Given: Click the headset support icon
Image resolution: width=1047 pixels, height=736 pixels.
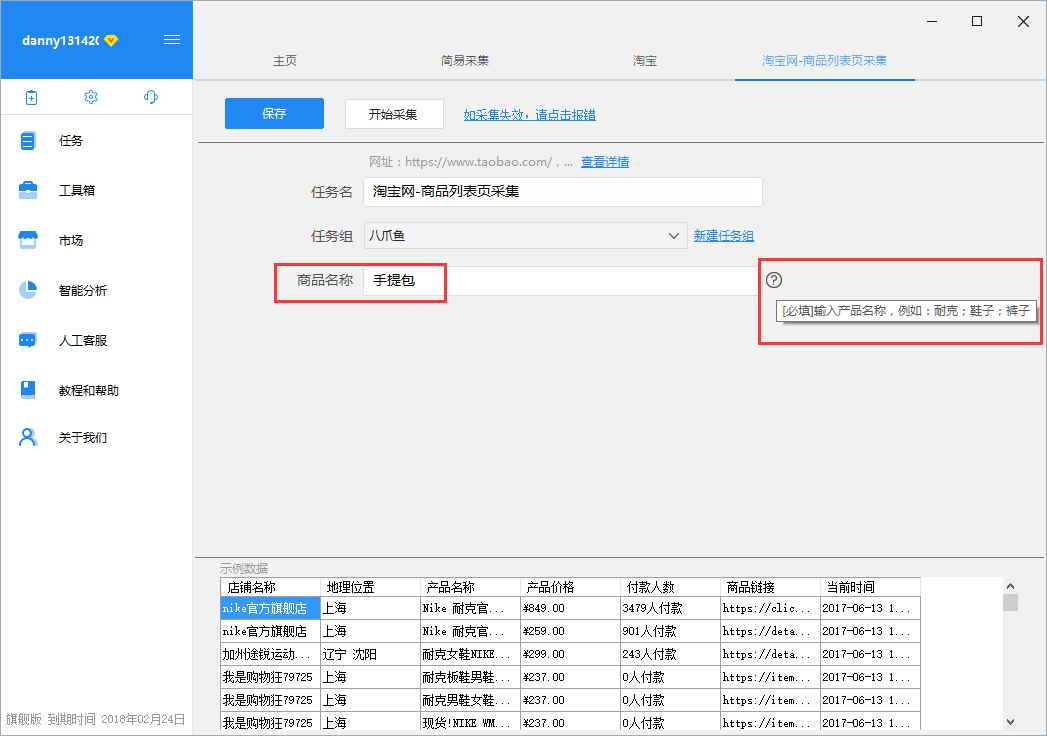Looking at the screenshot, I should (x=150, y=97).
